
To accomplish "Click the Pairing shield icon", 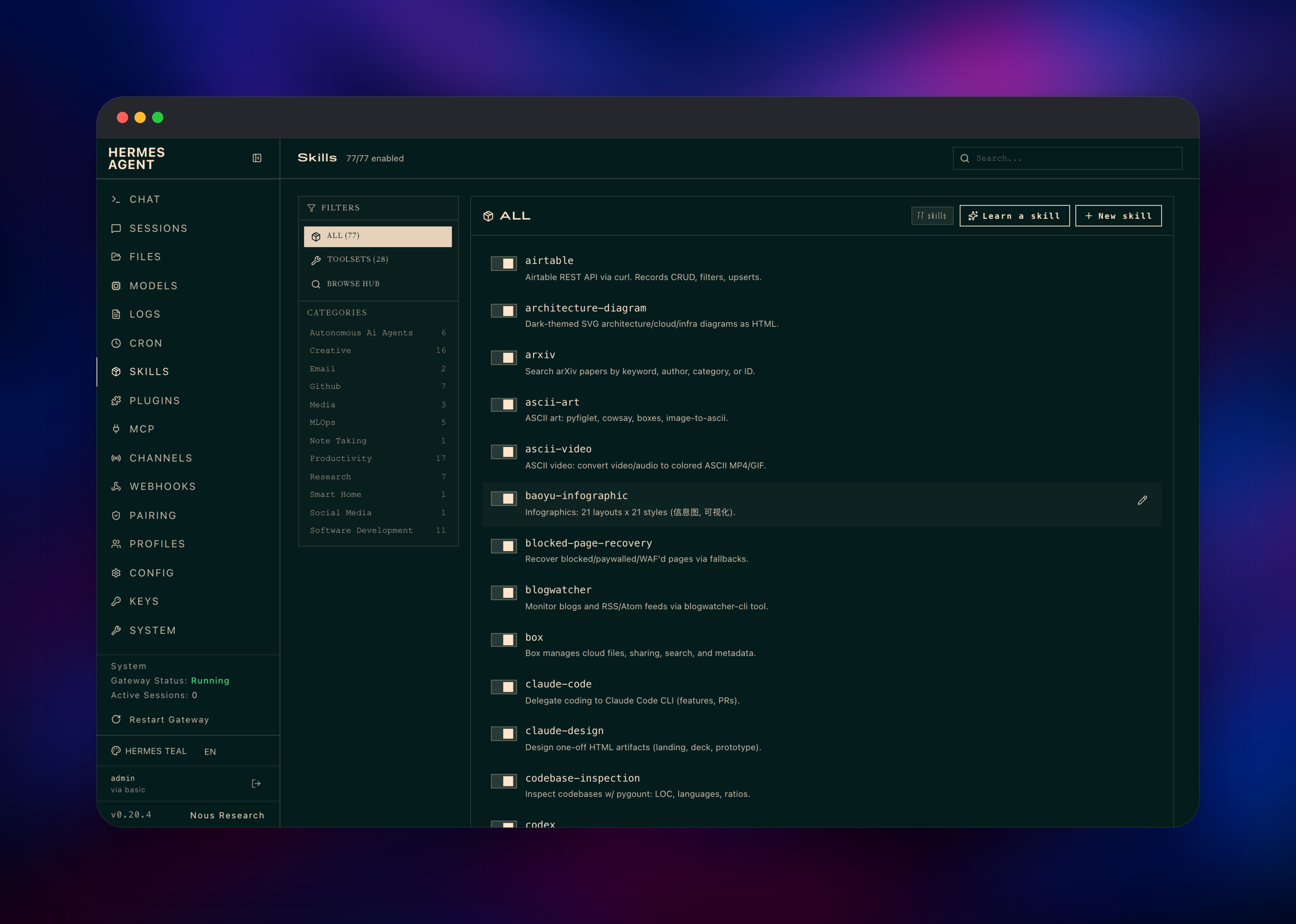I will [x=116, y=516].
